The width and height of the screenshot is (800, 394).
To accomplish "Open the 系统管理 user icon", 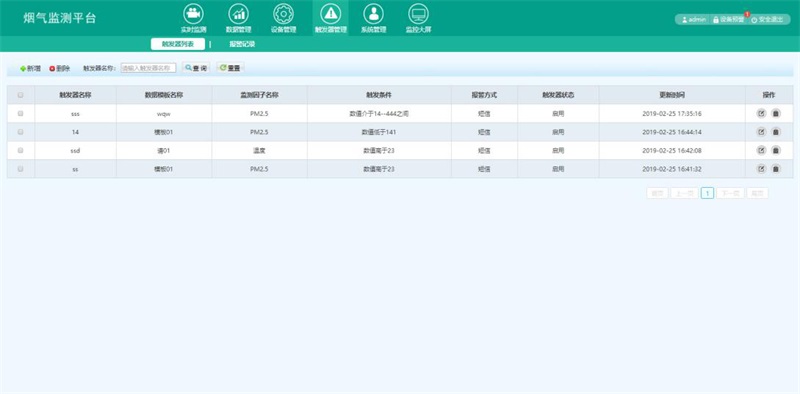I will point(373,14).
